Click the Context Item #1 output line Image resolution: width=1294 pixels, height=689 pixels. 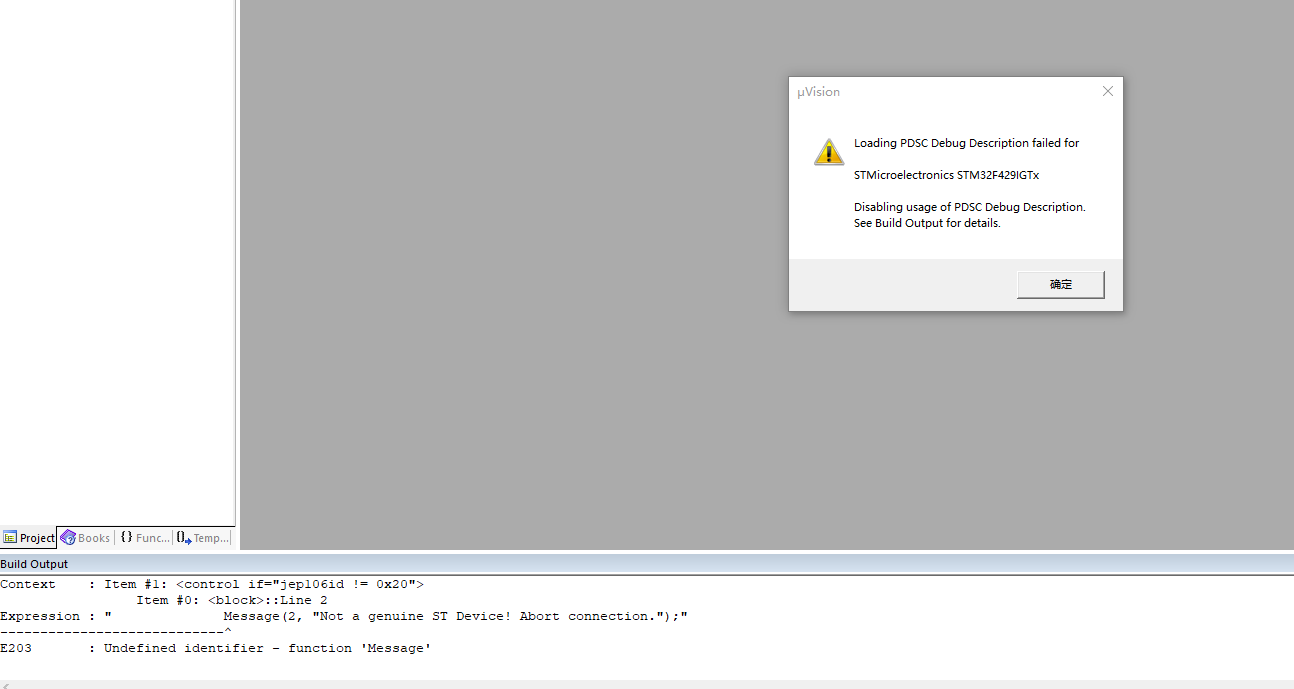[212, 584]
